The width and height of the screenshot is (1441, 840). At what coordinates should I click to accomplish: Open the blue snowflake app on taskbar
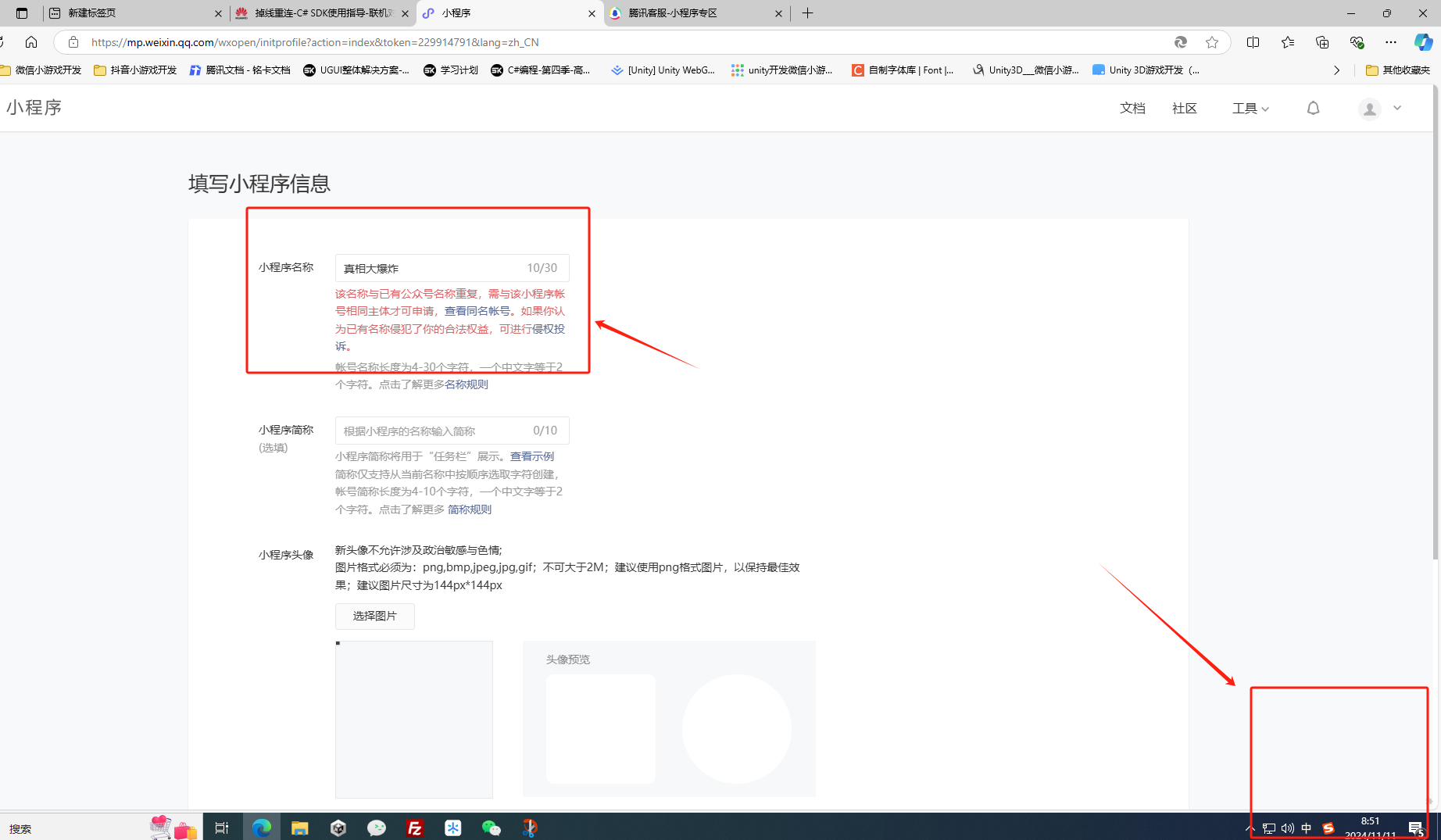pyautogui.click(x=452, y=827)
